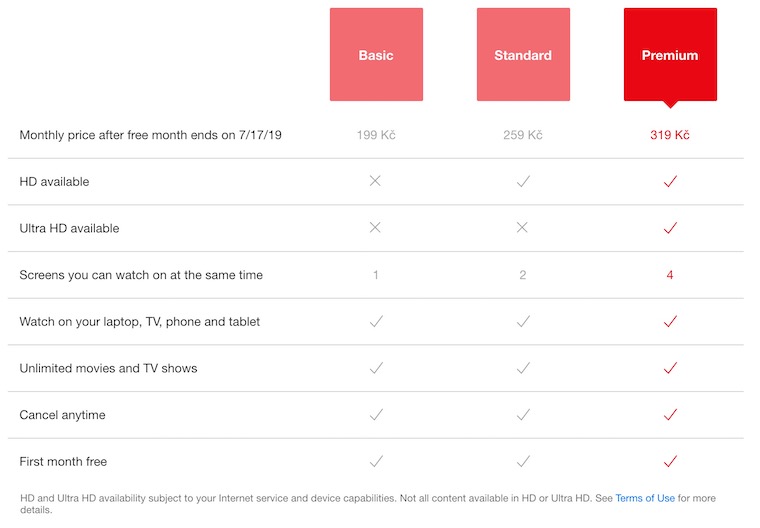Click the Basic Ultra HD X icon

coord(376,228)
